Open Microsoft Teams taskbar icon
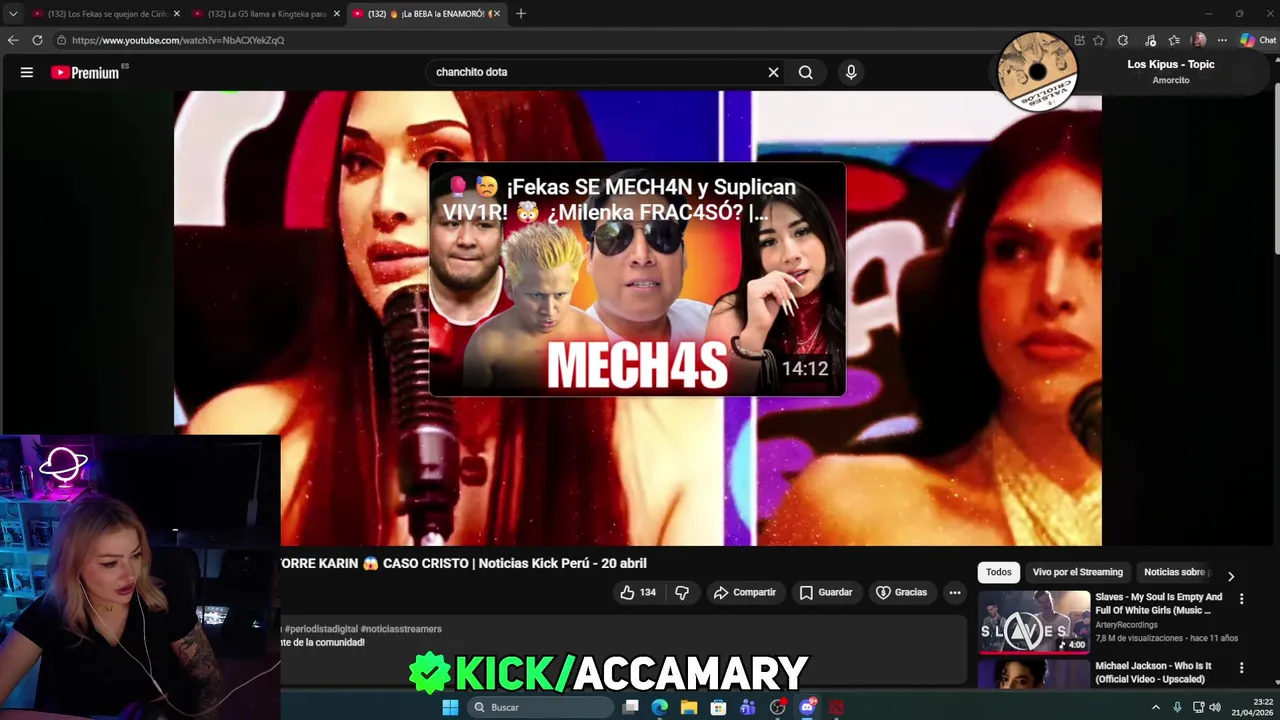 (x=748, y=707)
